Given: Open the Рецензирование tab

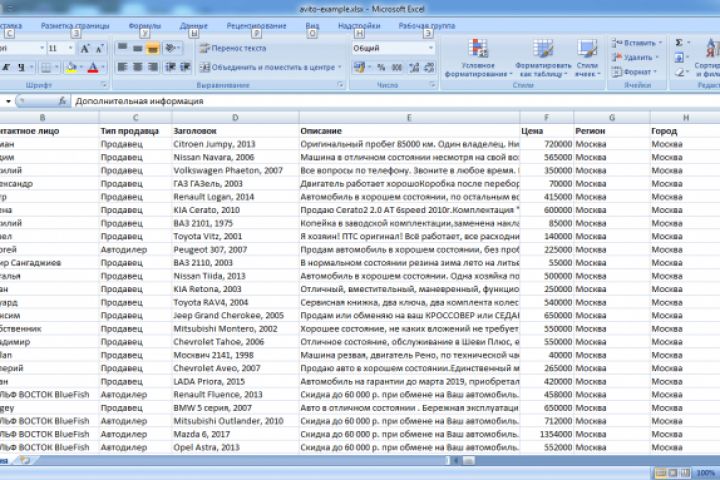Looking at the screenshot, I should pyautogui.click(x=256, y=26).
